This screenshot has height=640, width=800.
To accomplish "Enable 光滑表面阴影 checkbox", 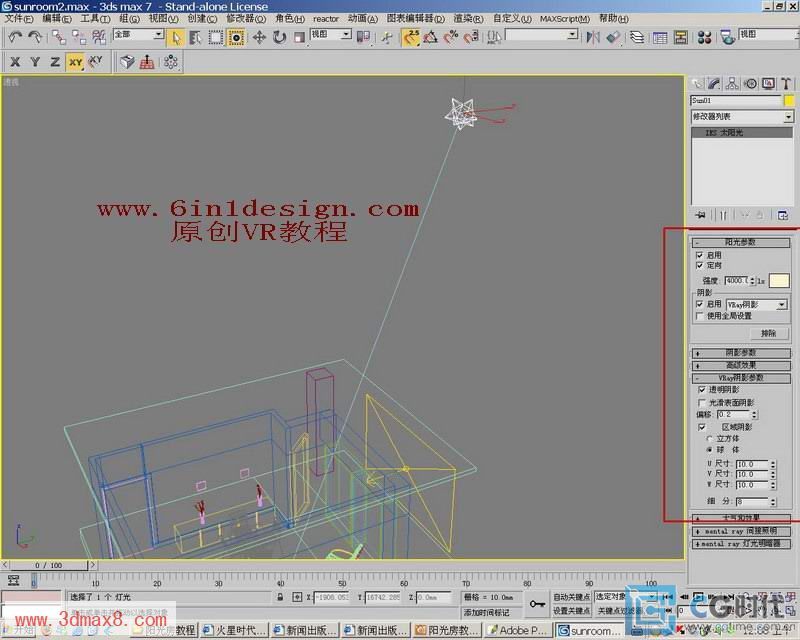I will [702, 402].
